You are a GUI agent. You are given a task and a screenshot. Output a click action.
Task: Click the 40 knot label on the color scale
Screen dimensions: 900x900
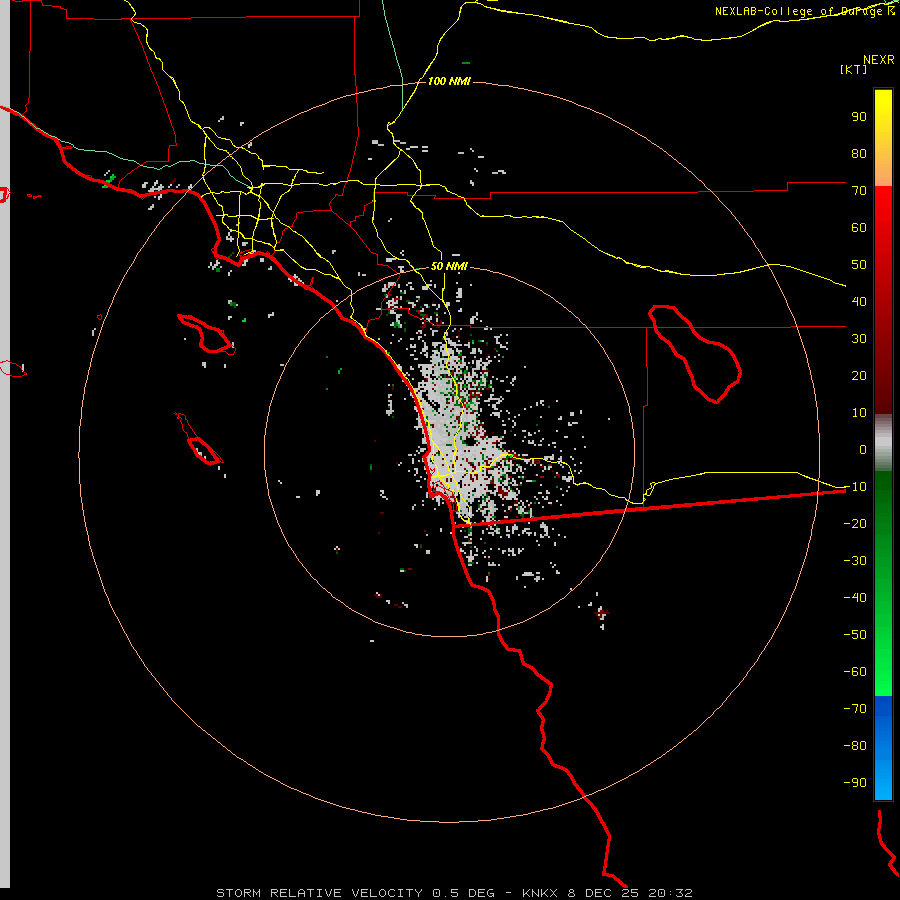859,301
